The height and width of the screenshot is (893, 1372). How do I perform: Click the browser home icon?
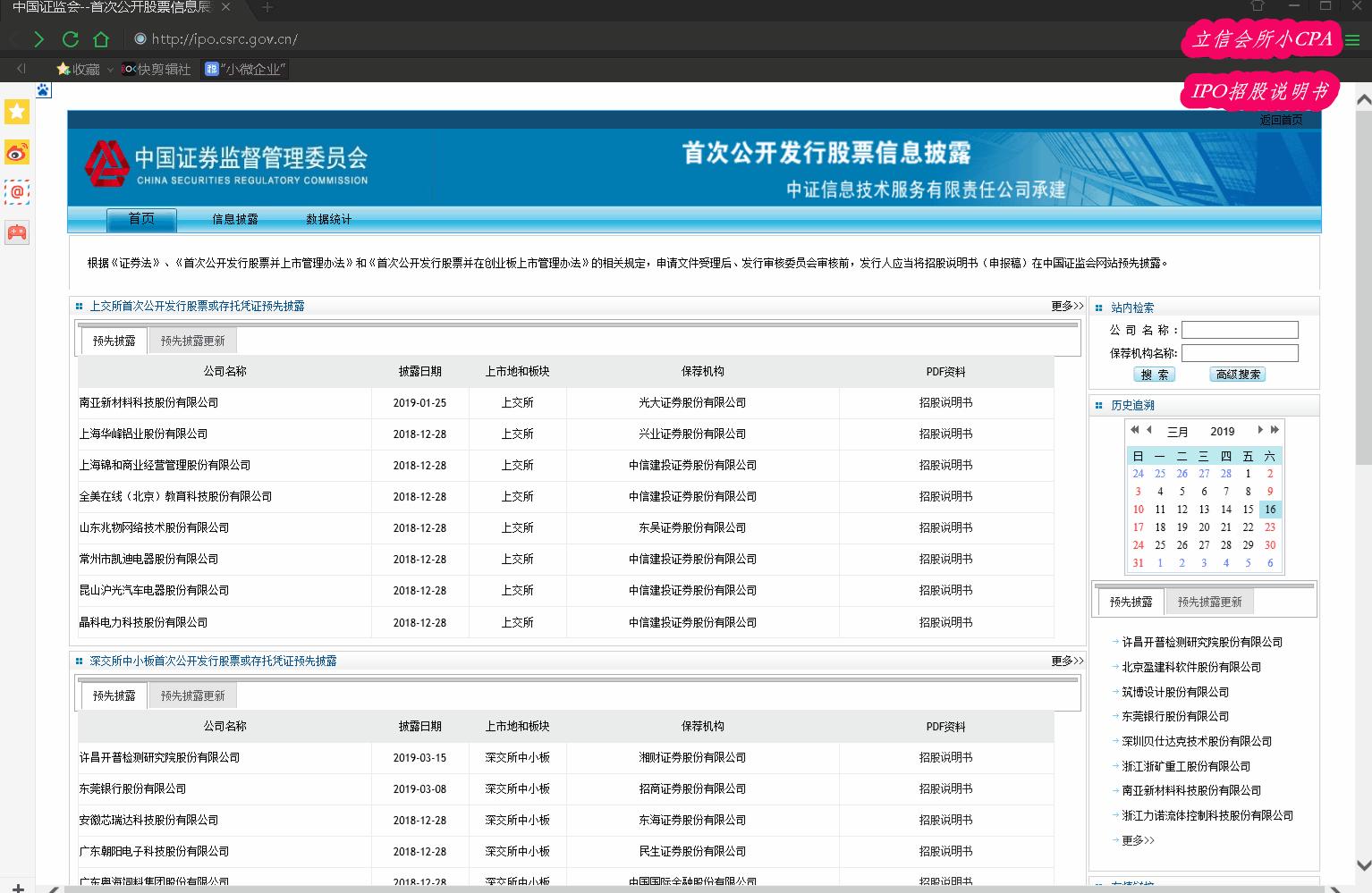tap(101, 39)
